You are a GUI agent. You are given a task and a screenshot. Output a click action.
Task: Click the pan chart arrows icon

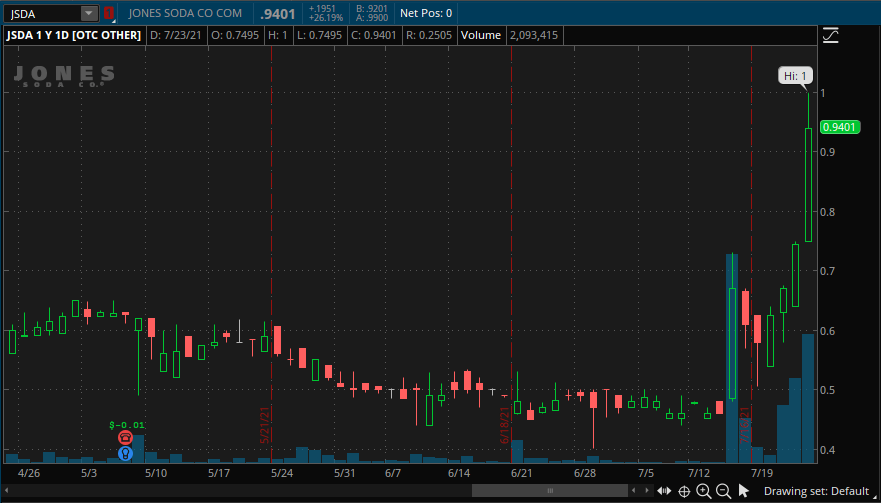(664, 491)
